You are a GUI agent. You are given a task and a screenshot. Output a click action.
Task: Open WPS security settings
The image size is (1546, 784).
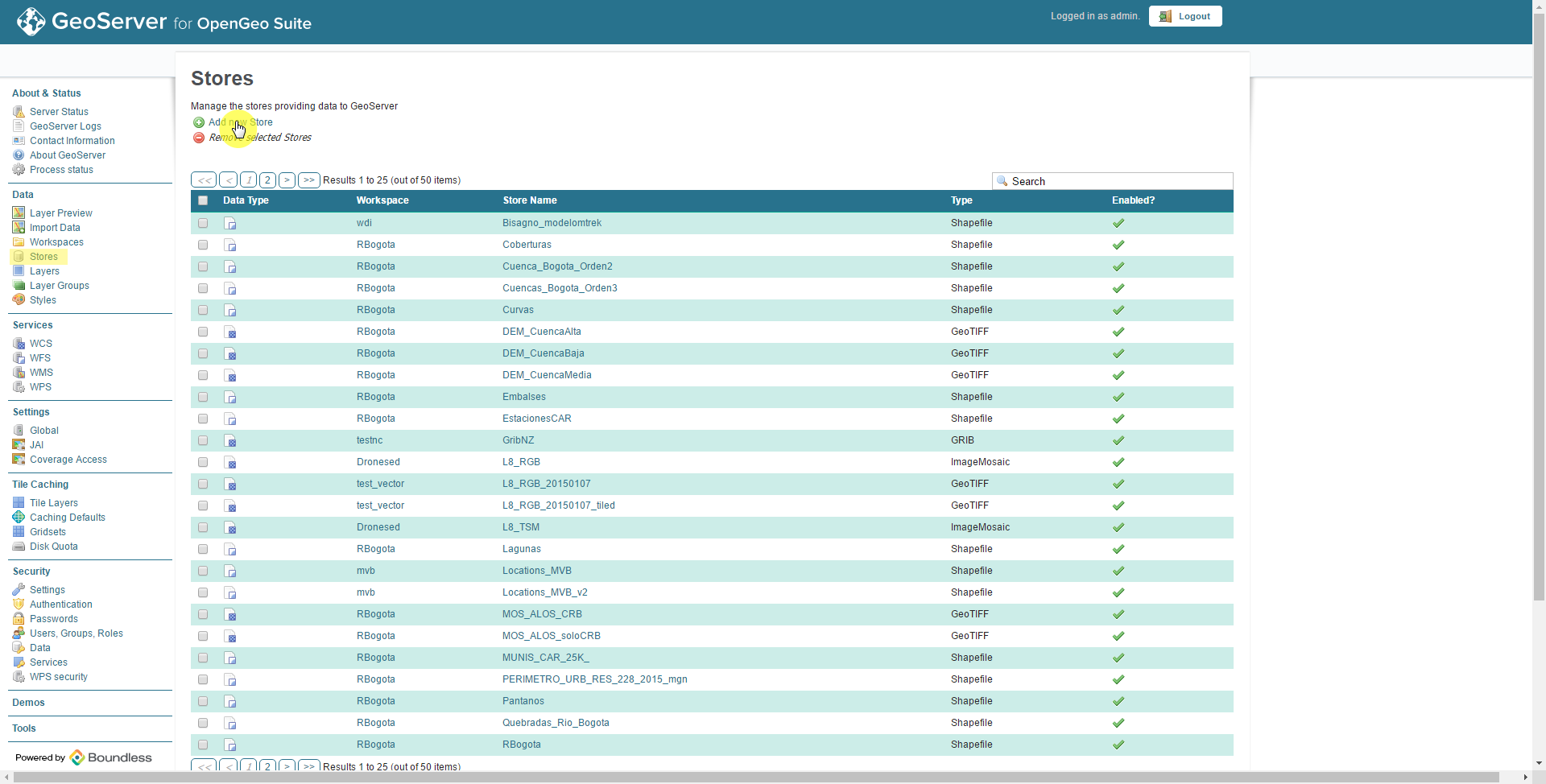[x=59, y=677]
